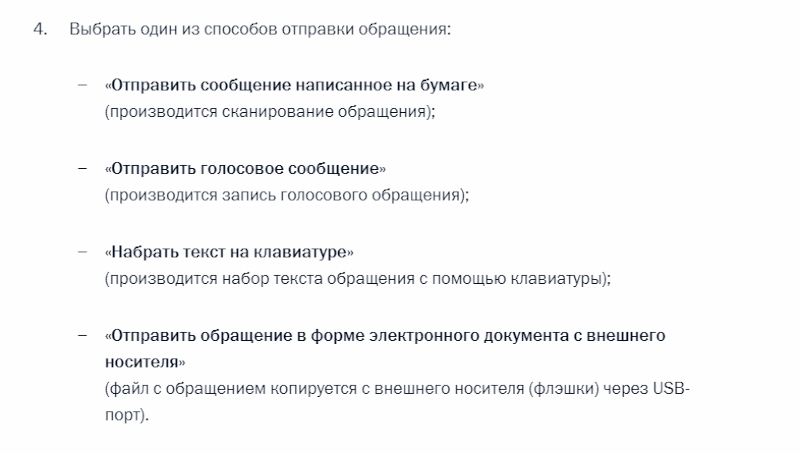Select the option "Набрать текст на клавиатуре"
The height and width of the screenshot is (453, 800).
pos(229,252)
